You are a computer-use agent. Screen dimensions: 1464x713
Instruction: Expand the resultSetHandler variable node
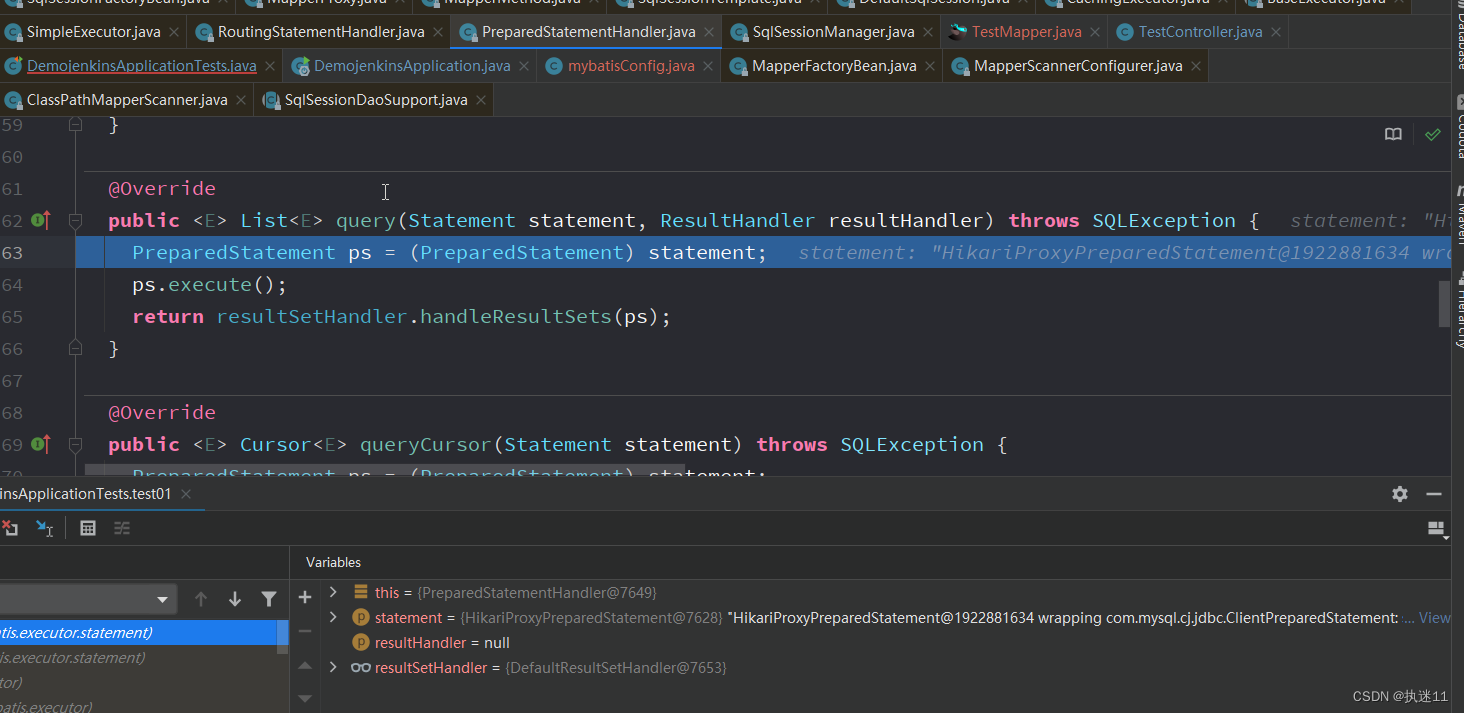(x=333, y=667)
